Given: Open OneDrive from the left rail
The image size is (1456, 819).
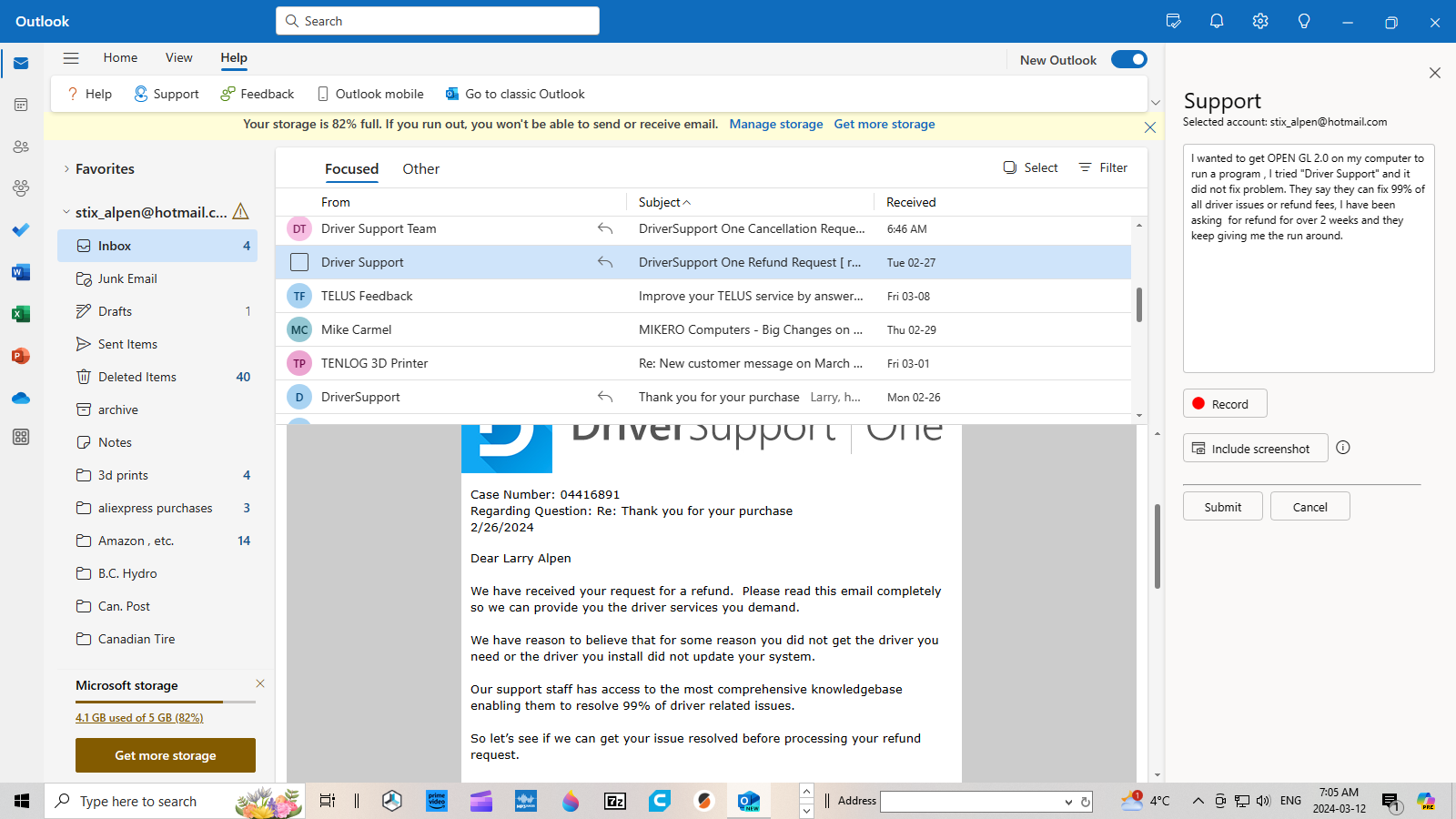Looking at the screenshot, I should (21, 398).
